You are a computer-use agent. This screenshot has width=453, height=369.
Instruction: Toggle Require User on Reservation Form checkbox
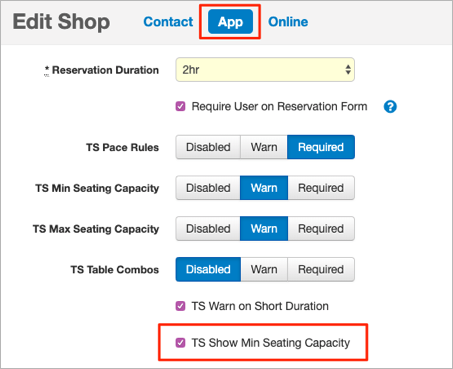pyautogui.click(x=180, y=107)
